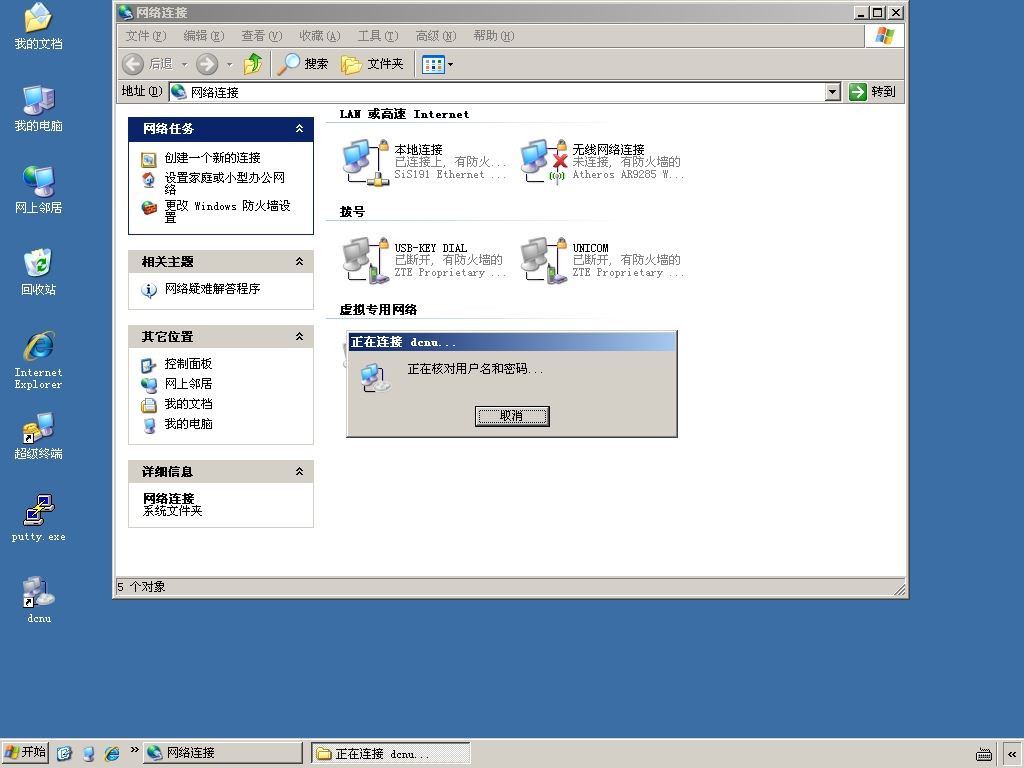Open the 本地连接 network connection icon
Viewport: 1024px width, 768px height.
(366, 162)
